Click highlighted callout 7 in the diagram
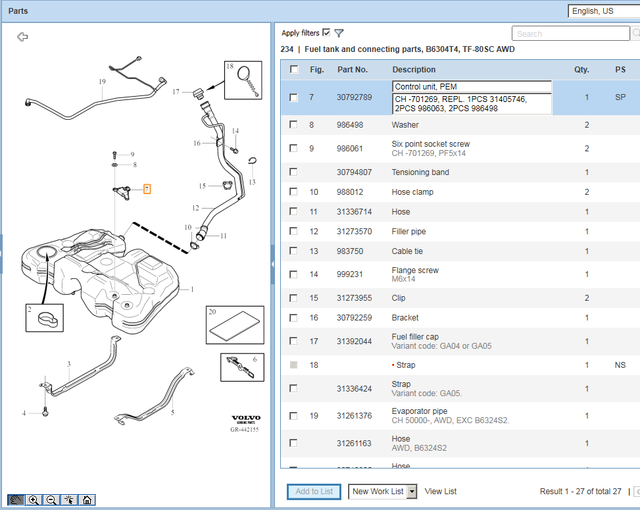Screen dimensions: 640x510 (147, 188)
